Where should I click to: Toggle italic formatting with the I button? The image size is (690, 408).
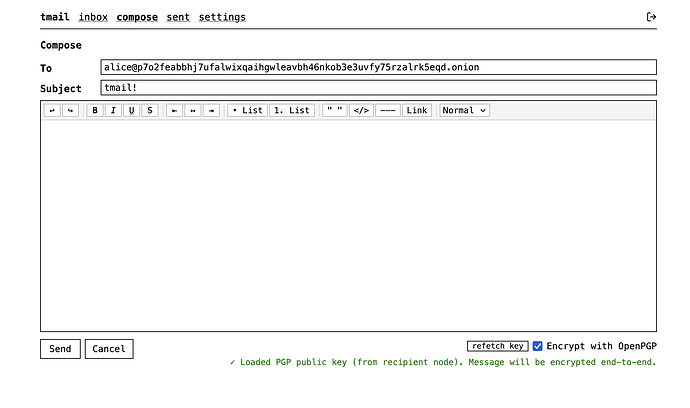click(114, 110)
